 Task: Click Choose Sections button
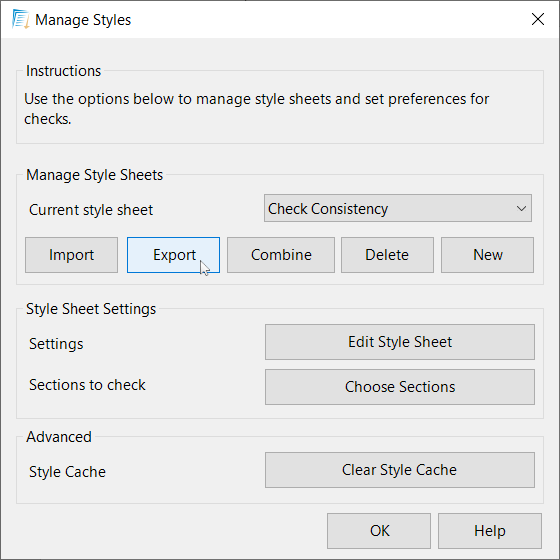pos(400,387)
